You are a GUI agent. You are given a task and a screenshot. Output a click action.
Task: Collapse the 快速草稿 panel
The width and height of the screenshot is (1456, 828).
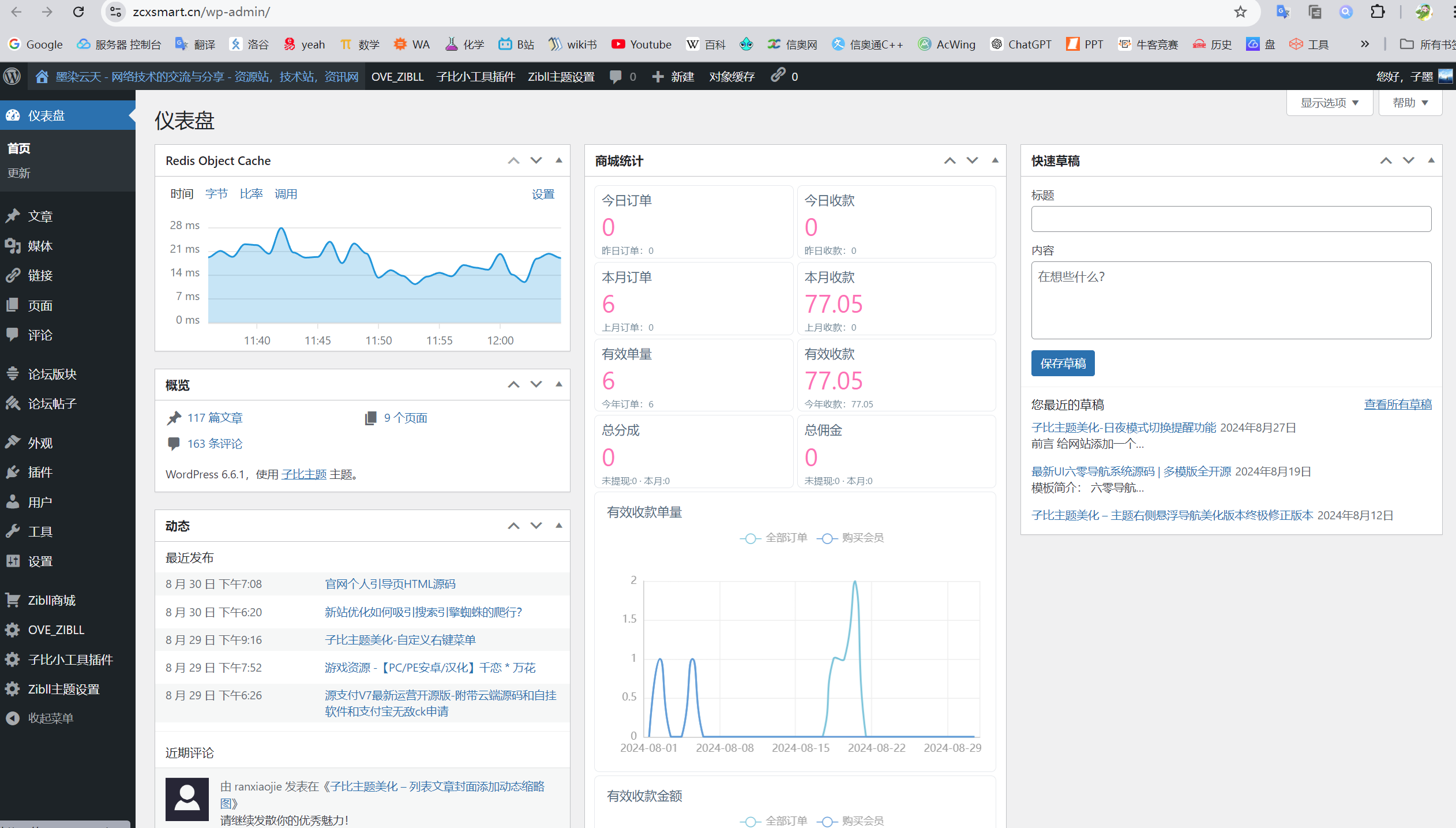[1431, 160]
